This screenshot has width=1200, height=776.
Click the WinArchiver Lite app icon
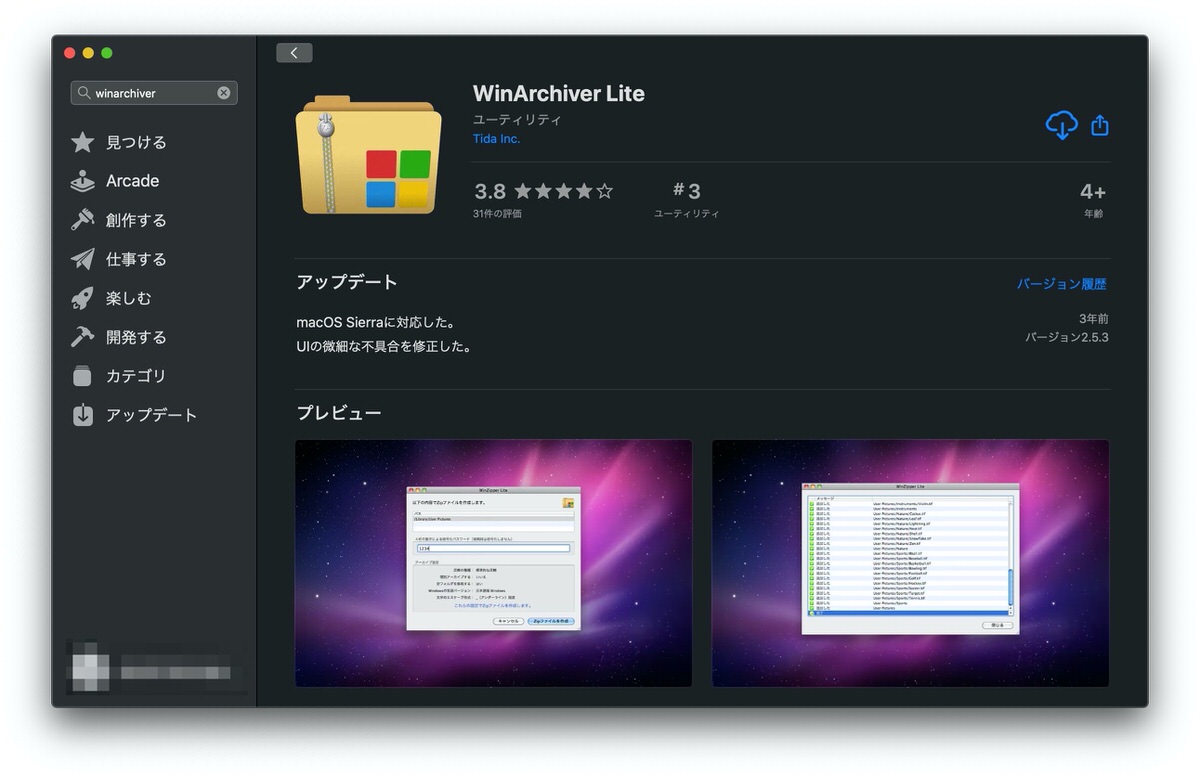point(368,155)
